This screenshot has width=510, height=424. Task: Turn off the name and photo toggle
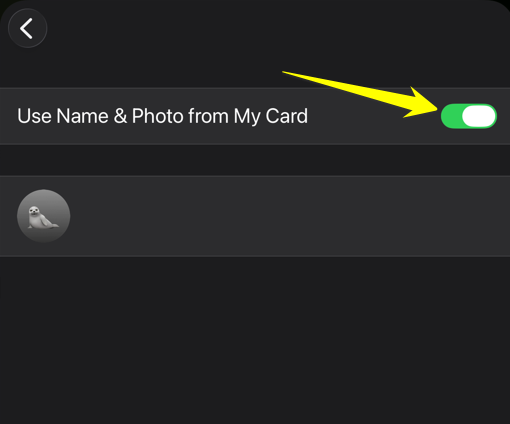coord(469,116)
